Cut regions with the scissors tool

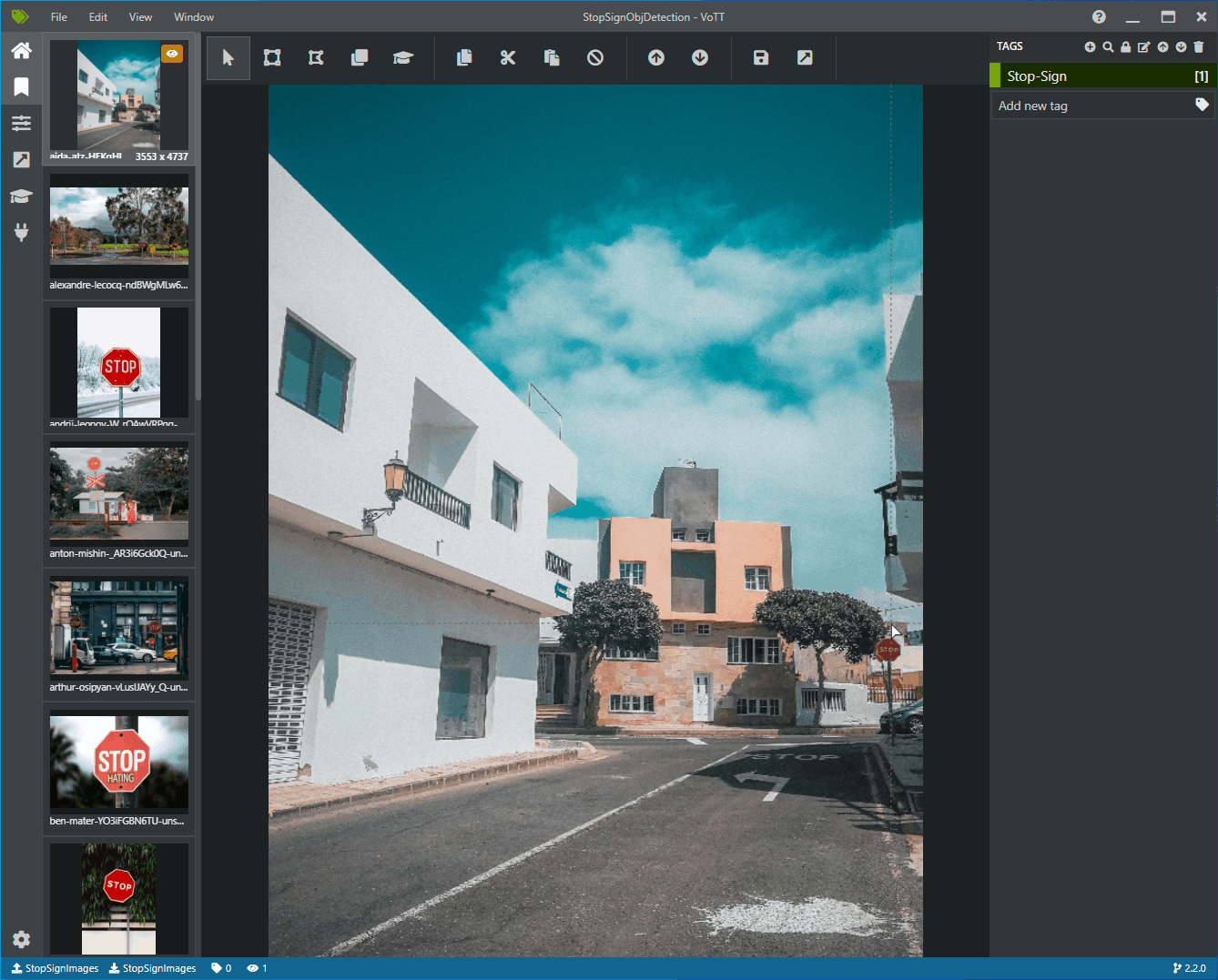point(507,57)
